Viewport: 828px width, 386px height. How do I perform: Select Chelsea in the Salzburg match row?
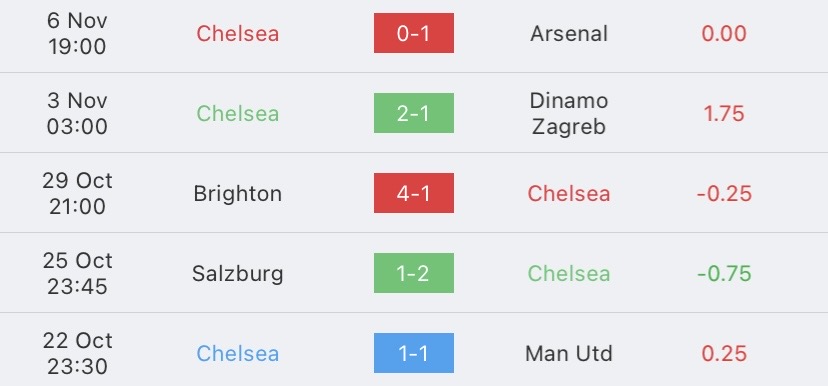(x=569, y=274)
